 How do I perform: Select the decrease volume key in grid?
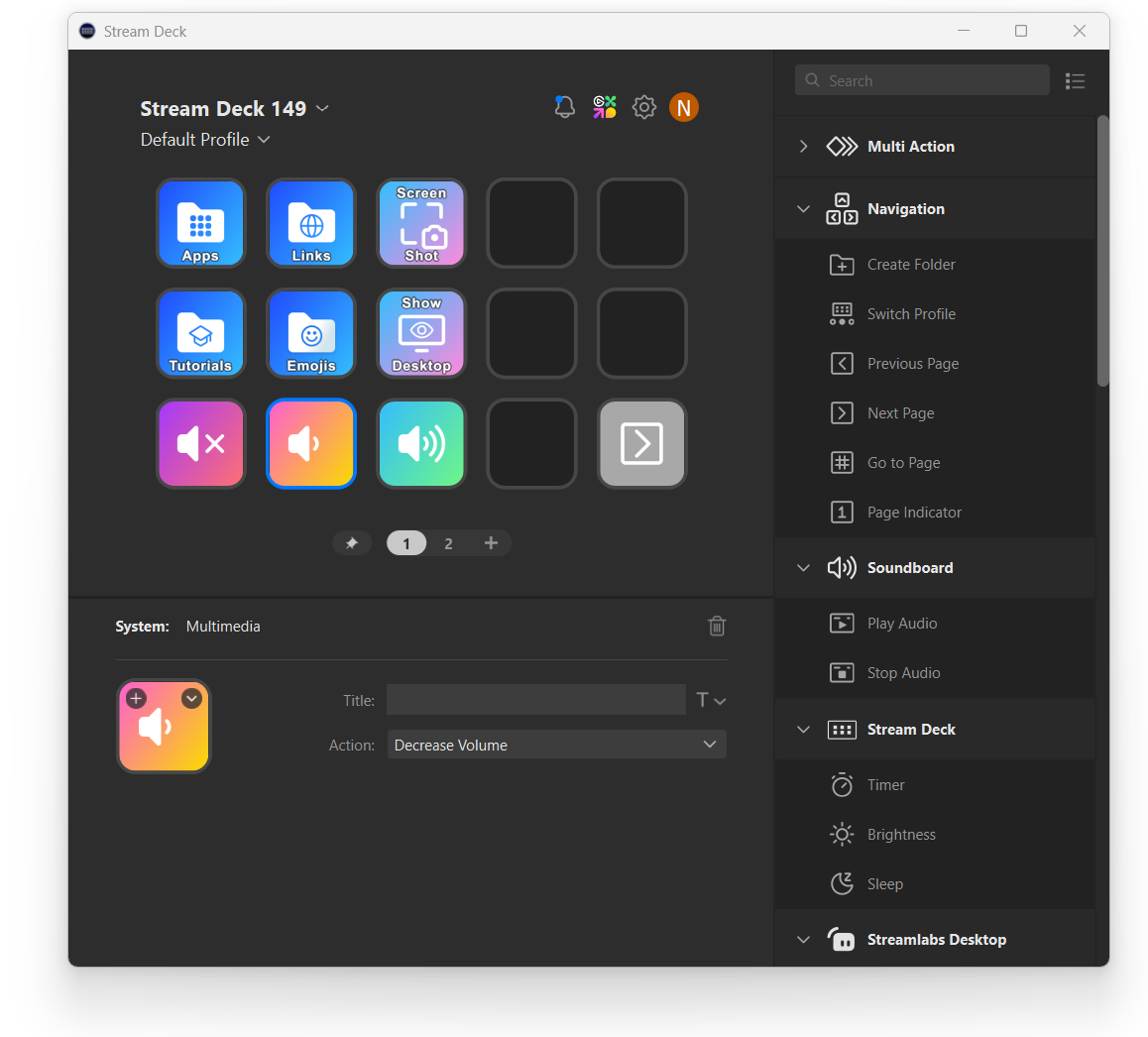click(x=311, y=443)
